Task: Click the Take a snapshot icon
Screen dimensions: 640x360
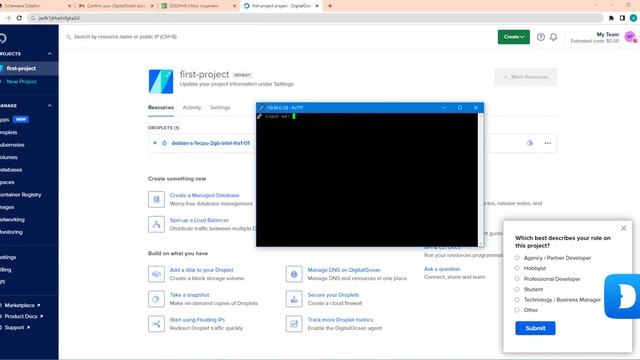Action: 156,299
